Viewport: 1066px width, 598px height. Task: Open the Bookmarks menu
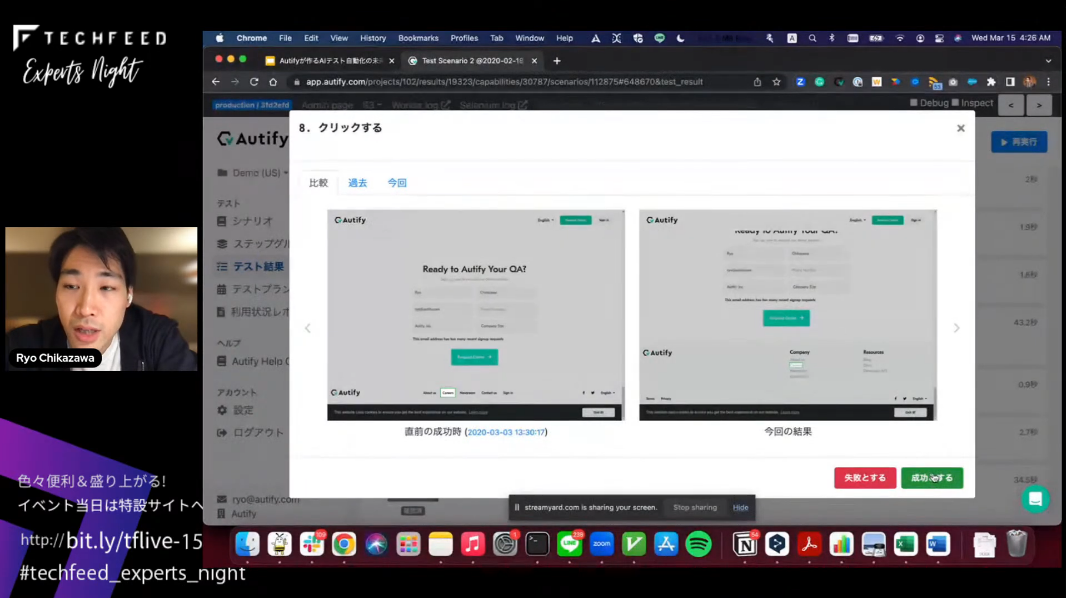(x=418, y=38)
